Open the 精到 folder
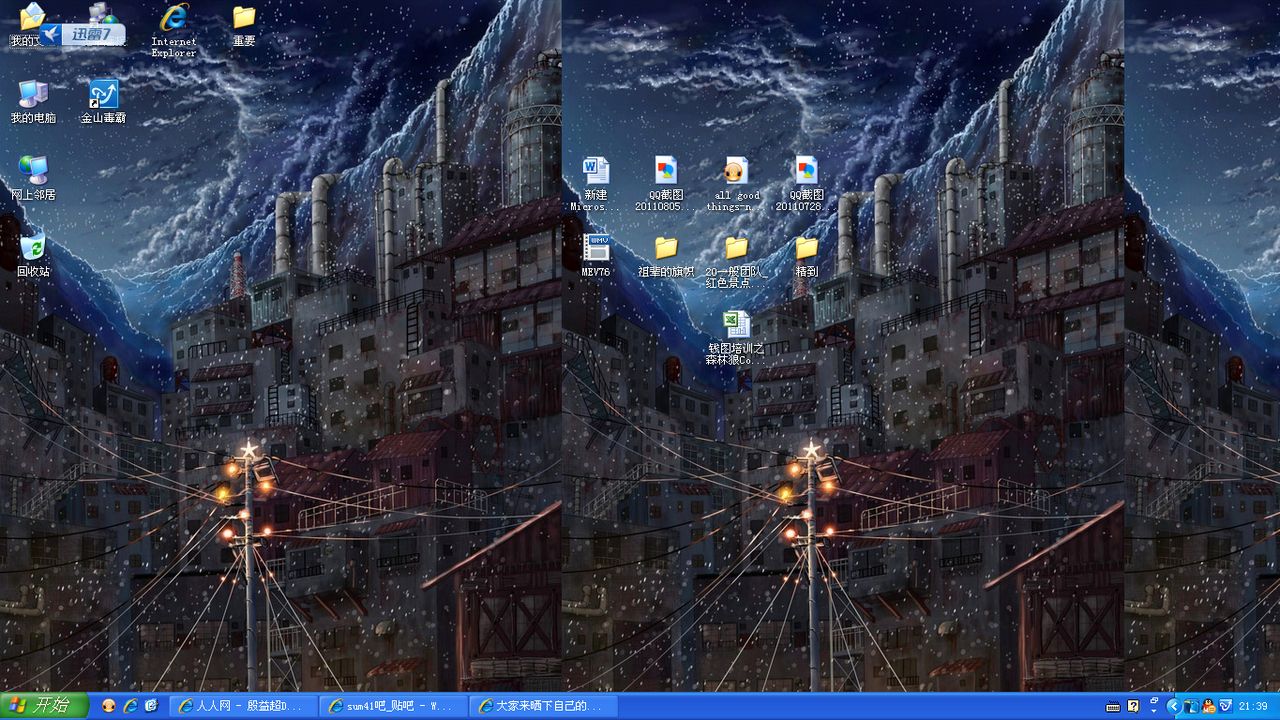Viewport: 1280px width, 720px height. click(806, 256)
